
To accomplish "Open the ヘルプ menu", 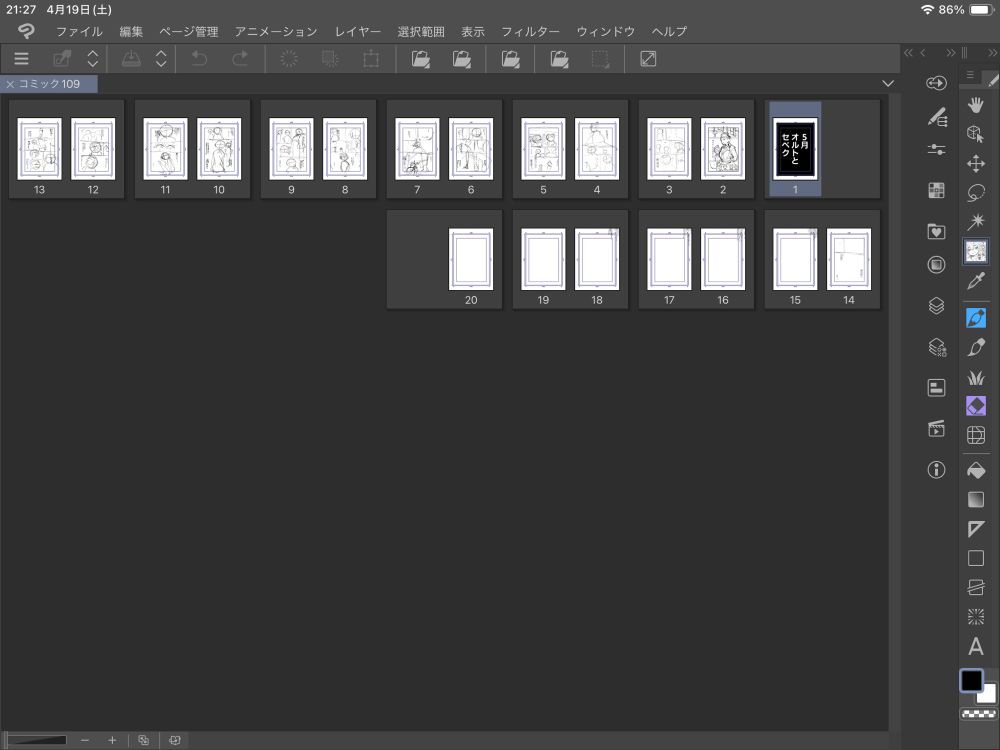I will click(669, 31).
